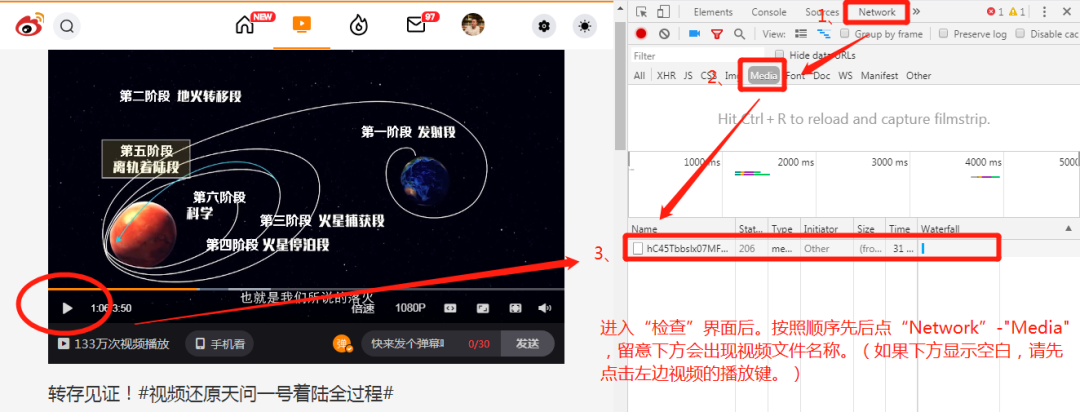Open Waterfall column sort arrow

[x=1068, y=228]
